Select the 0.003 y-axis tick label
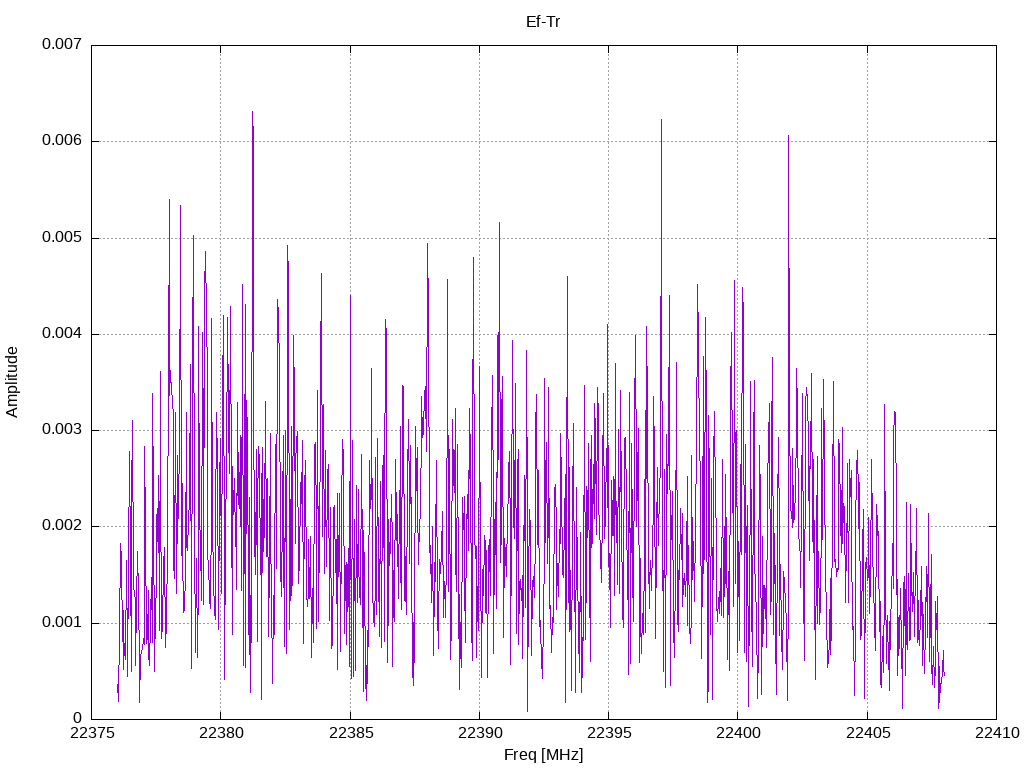Viewport: 1024px width, 768px height. click(x=62, y=429)
